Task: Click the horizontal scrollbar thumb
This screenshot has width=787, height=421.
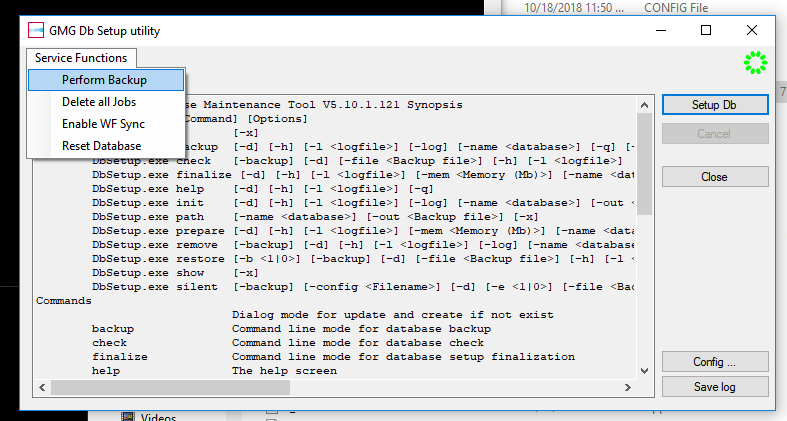Action: (x=170, y=387)
